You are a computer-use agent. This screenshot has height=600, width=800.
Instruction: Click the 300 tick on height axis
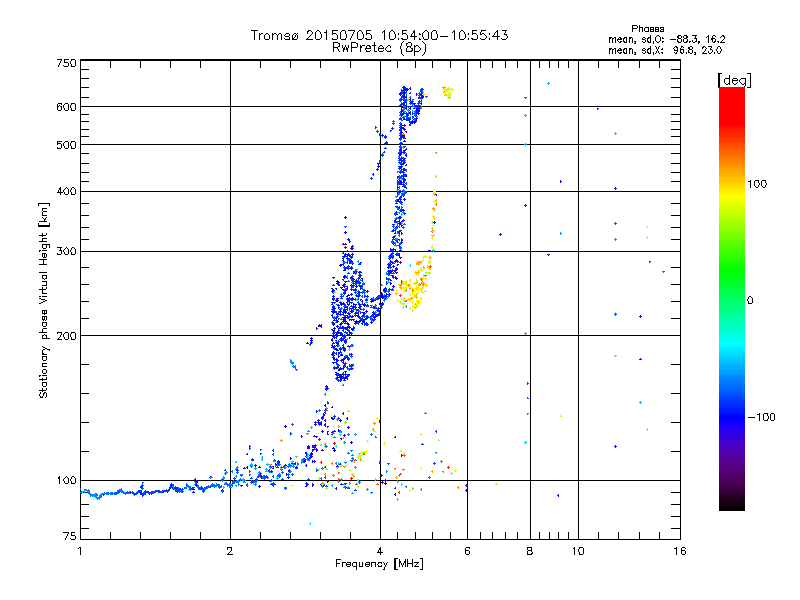click(66, 252)
